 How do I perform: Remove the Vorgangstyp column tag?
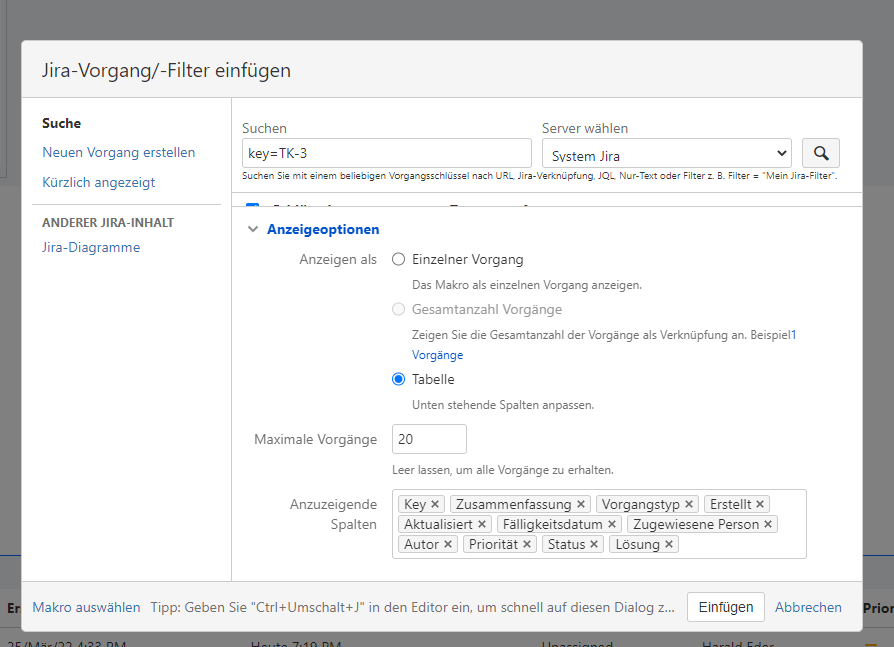click(x=689, y=504)
